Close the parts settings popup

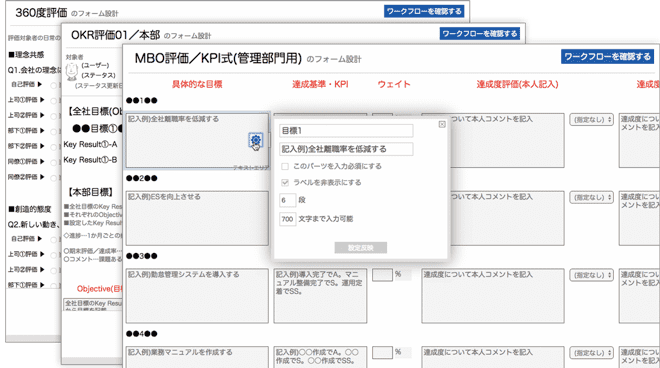(x=442, y=124)
